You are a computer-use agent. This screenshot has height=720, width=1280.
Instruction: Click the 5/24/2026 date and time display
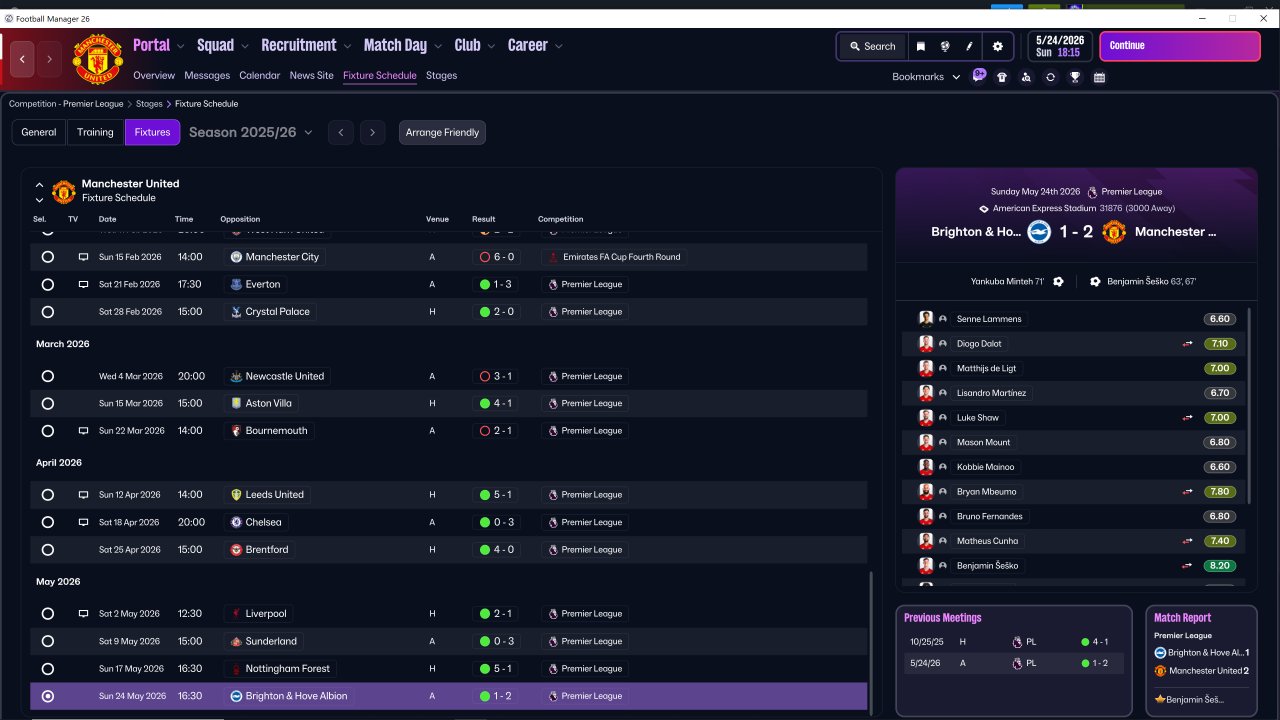1060,46
